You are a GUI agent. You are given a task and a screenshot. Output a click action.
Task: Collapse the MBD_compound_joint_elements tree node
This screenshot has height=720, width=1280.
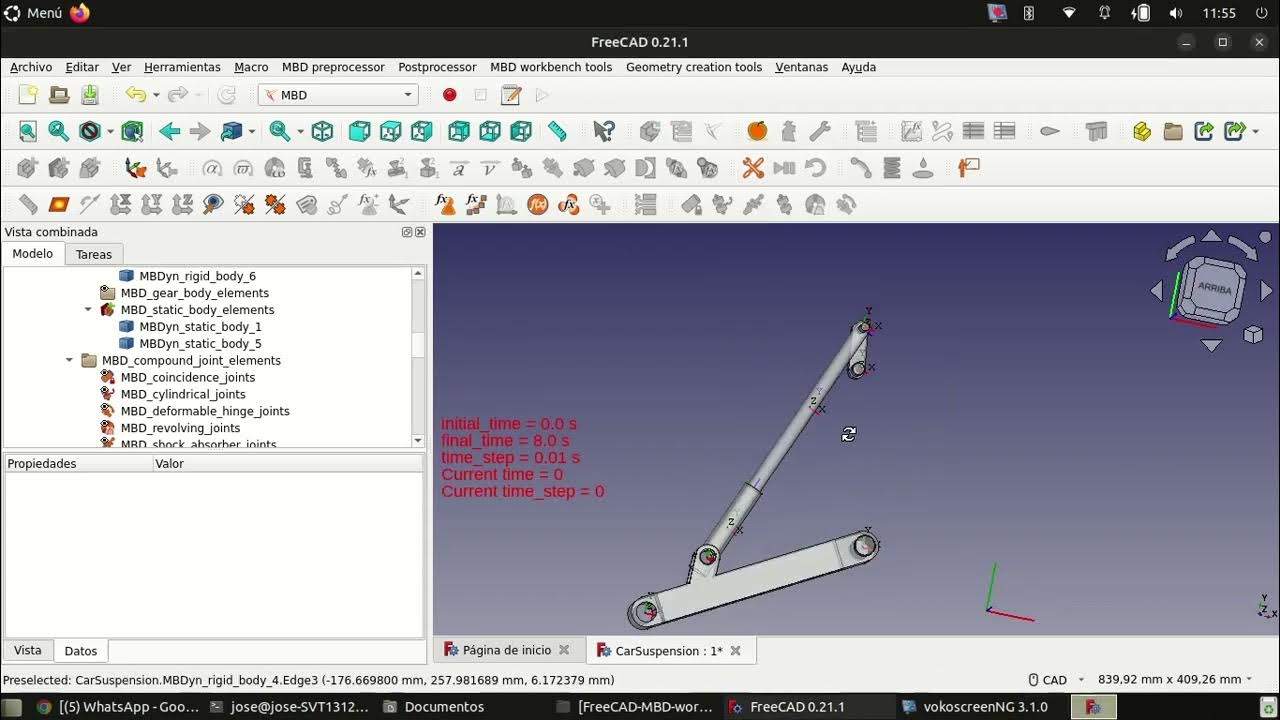69,361
